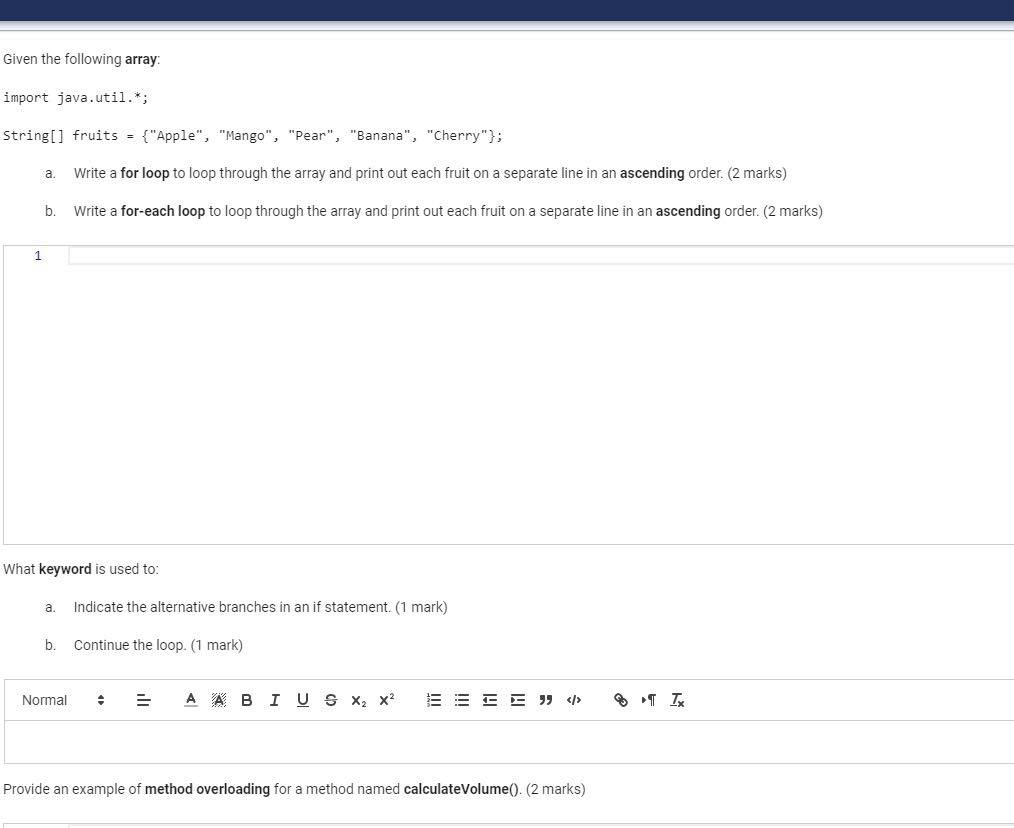
Task: Apply blockquote formatting
Action: pos(545,700)
